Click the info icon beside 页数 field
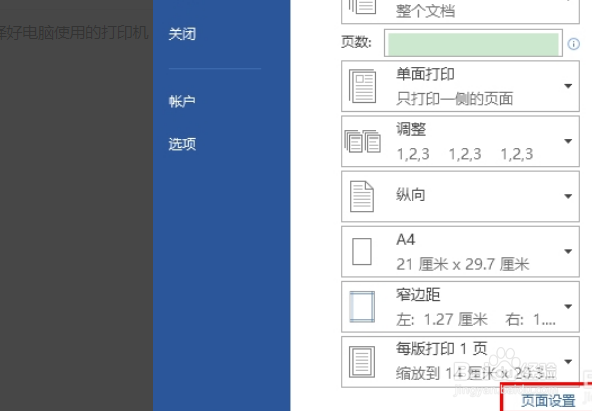Image resolution: width=592 pixels, height=411 pixels. [574, 44]
